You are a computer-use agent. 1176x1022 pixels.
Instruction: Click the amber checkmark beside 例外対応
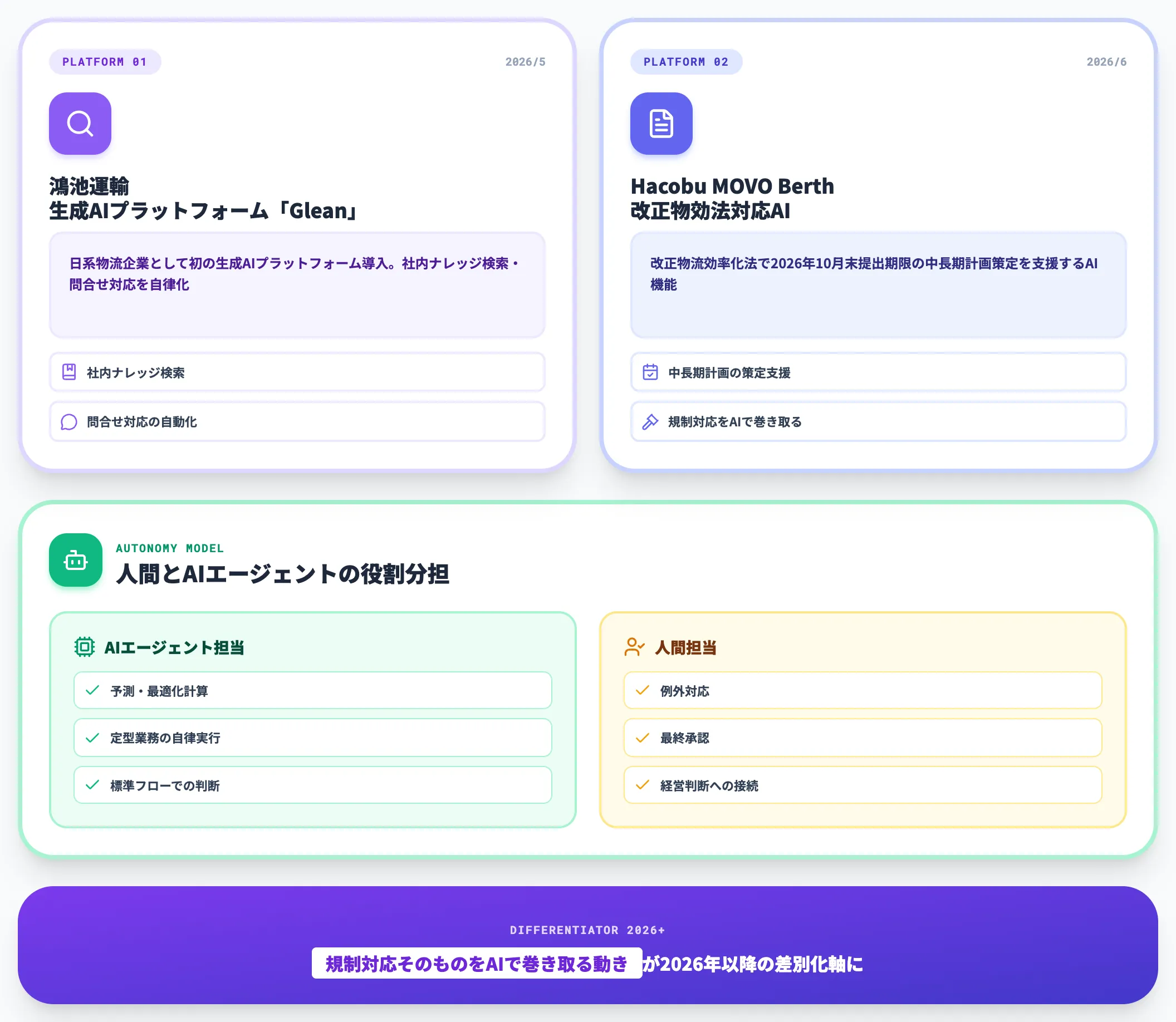pos(643,690)
